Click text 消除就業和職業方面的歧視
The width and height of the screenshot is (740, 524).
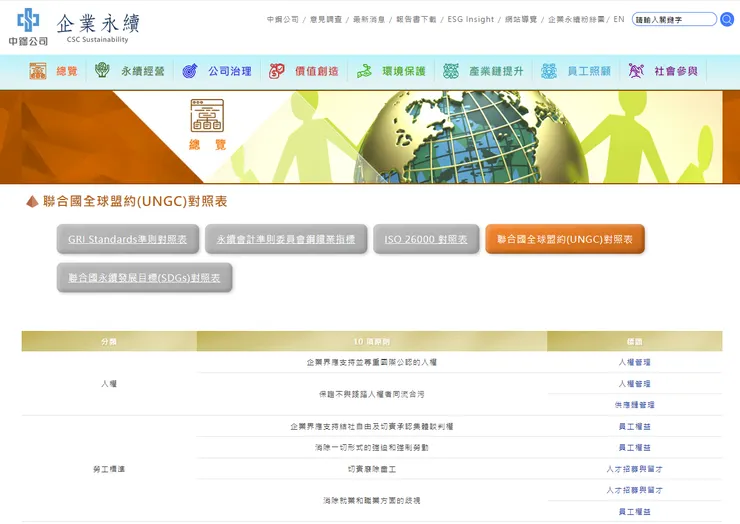point(372,500)
